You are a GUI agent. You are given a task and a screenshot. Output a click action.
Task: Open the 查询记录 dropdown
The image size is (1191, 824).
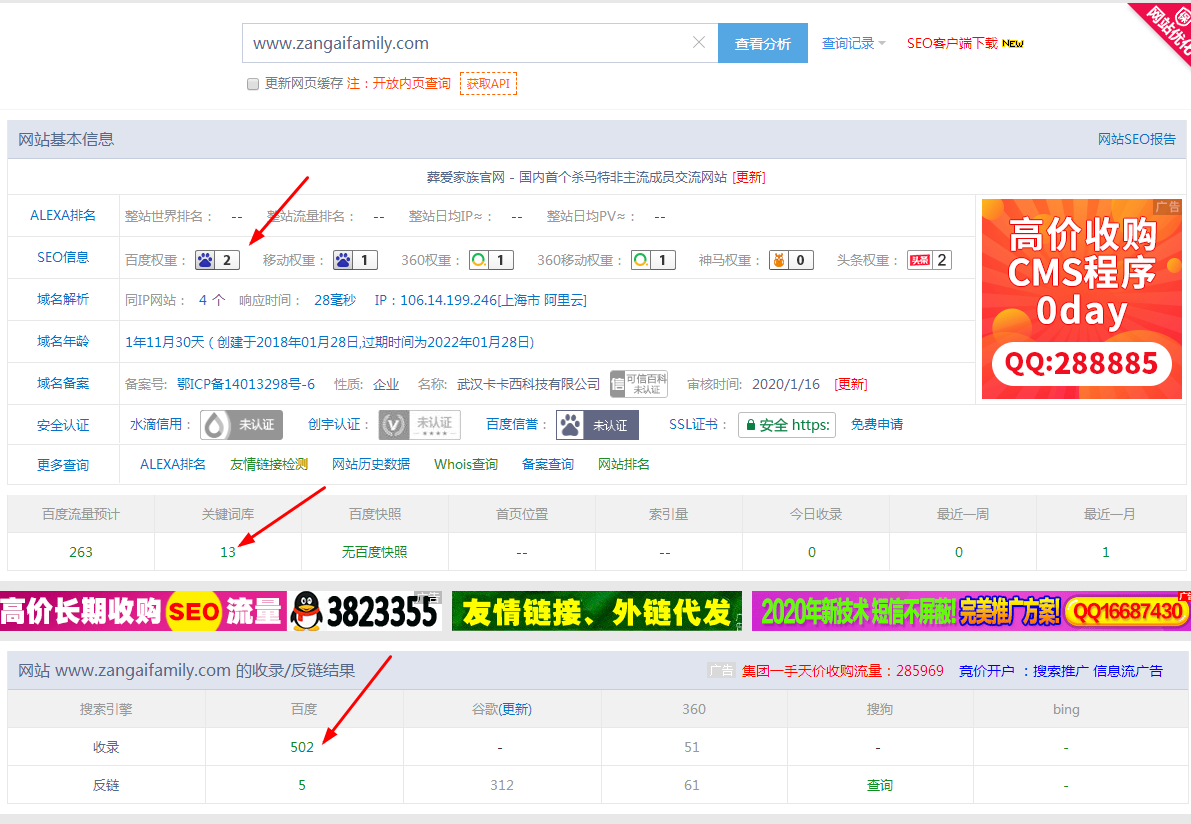[x=854, y=43]
